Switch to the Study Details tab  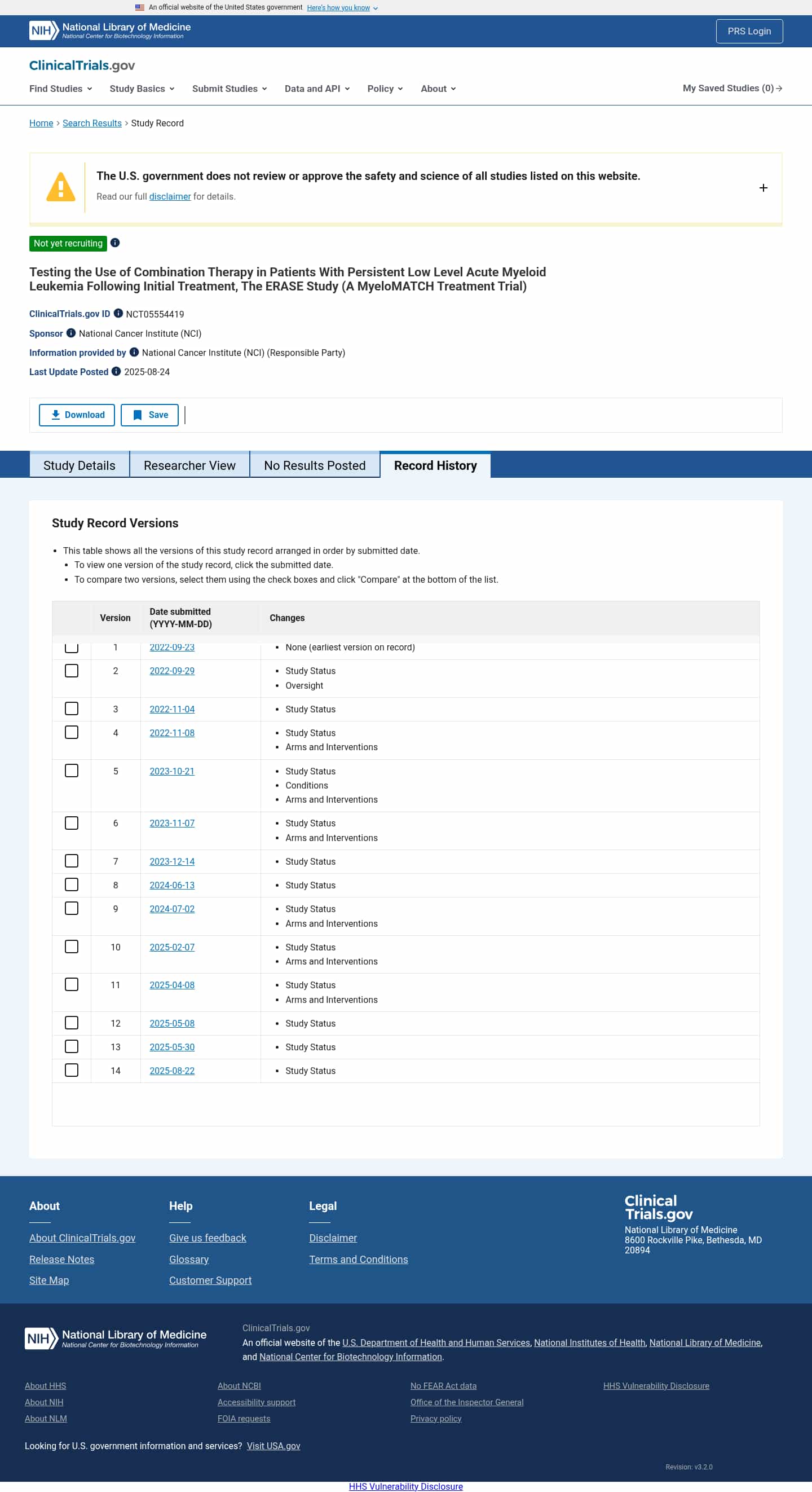[x=80, y=466]
